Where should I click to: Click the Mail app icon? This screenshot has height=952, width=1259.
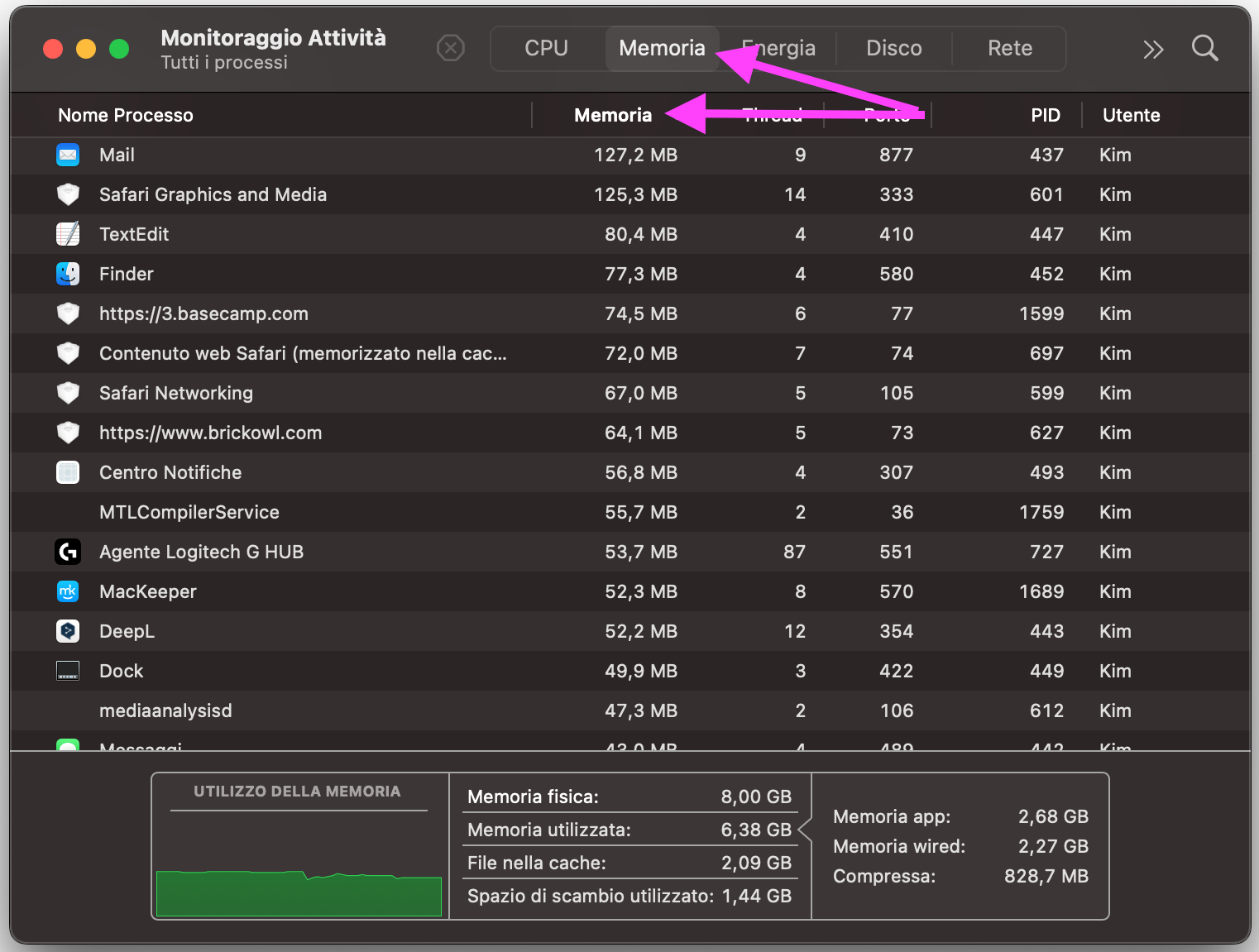68,155
